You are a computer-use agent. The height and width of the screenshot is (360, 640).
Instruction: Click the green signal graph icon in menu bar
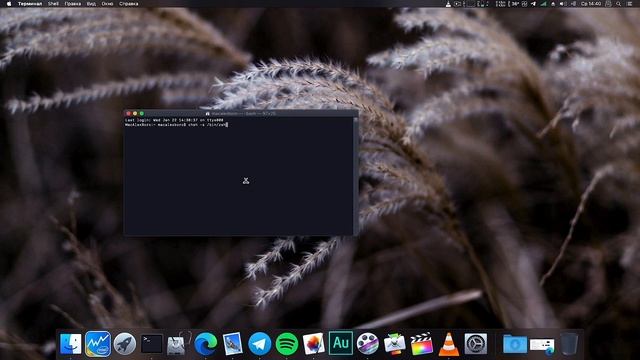pyautogui.click(x=543, y=4)
